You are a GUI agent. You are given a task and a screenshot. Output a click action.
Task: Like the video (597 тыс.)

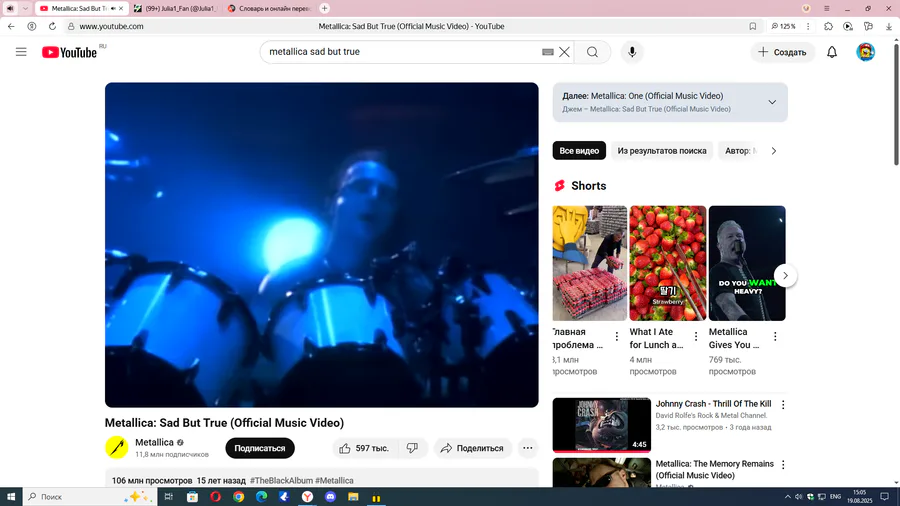click(364, 448)
